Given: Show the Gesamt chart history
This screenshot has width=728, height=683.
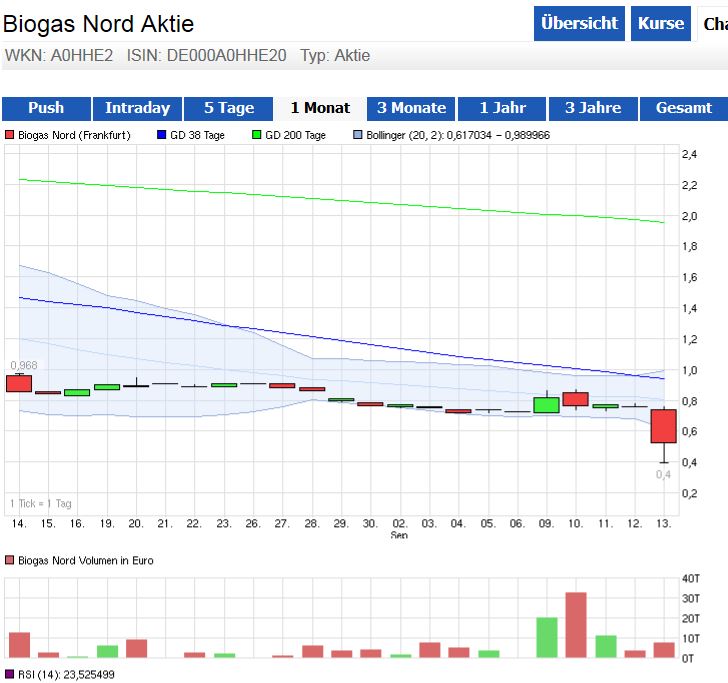Looking at the screenshot, I should pyautogui.click(x=684, y=108).
